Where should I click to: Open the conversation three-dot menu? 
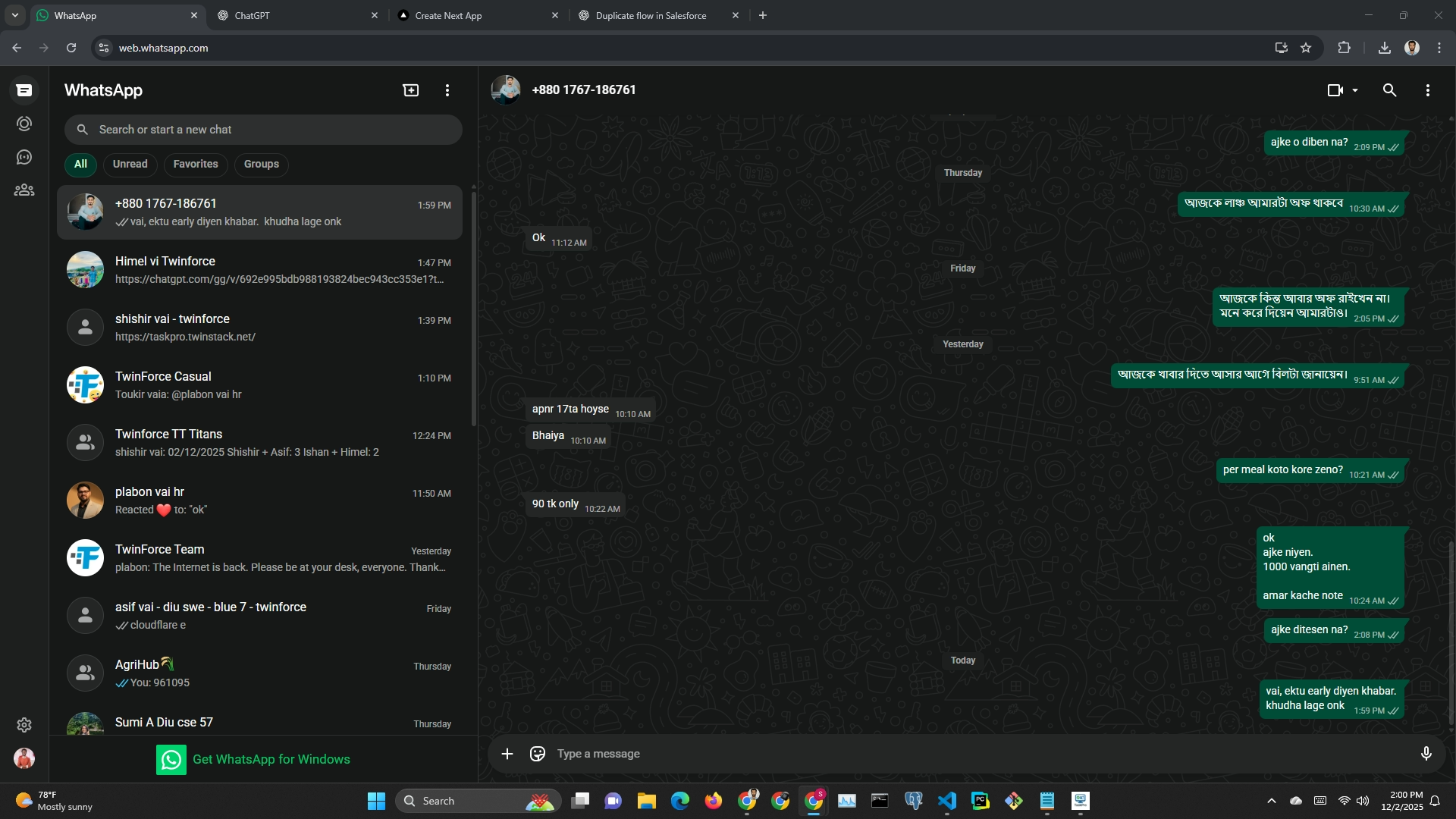[x=1427, y=90]
